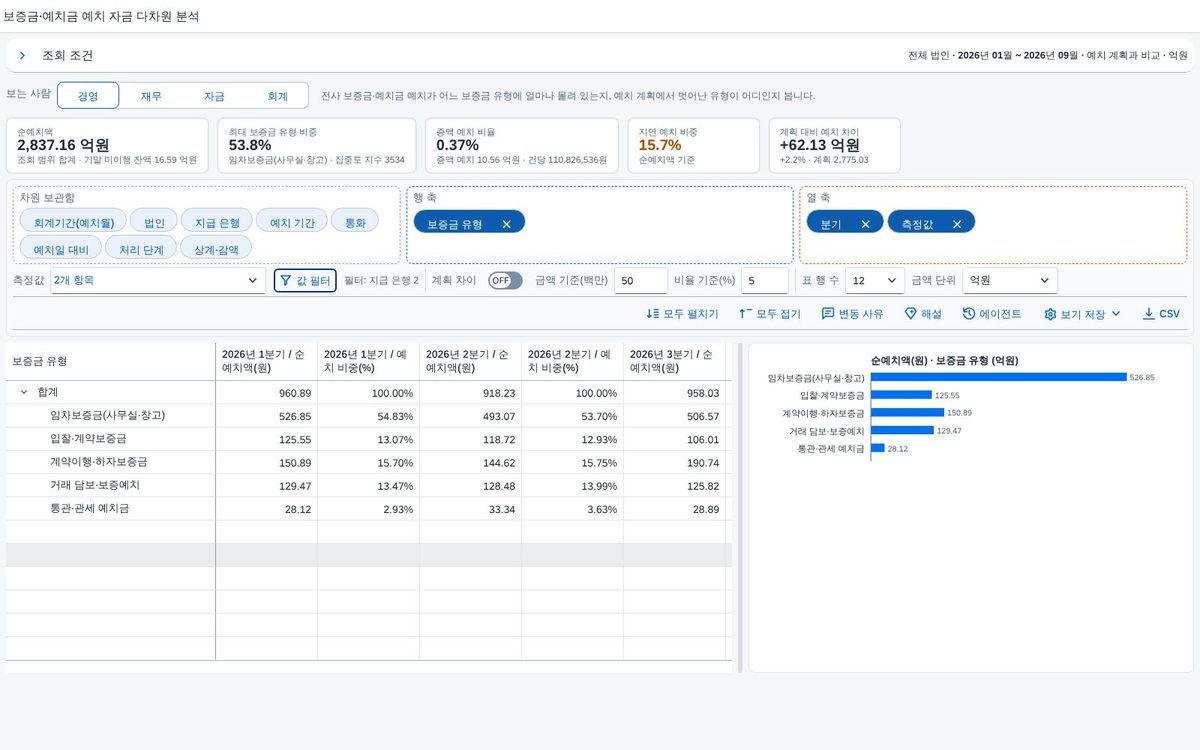Click 모두 펼치기 expand-all icon button
1200x750 pixels.
(x=682, y=314)
